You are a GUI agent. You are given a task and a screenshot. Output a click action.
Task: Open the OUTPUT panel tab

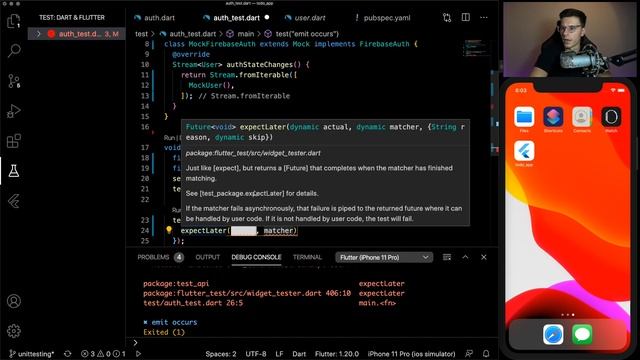[x=207, y=257]
